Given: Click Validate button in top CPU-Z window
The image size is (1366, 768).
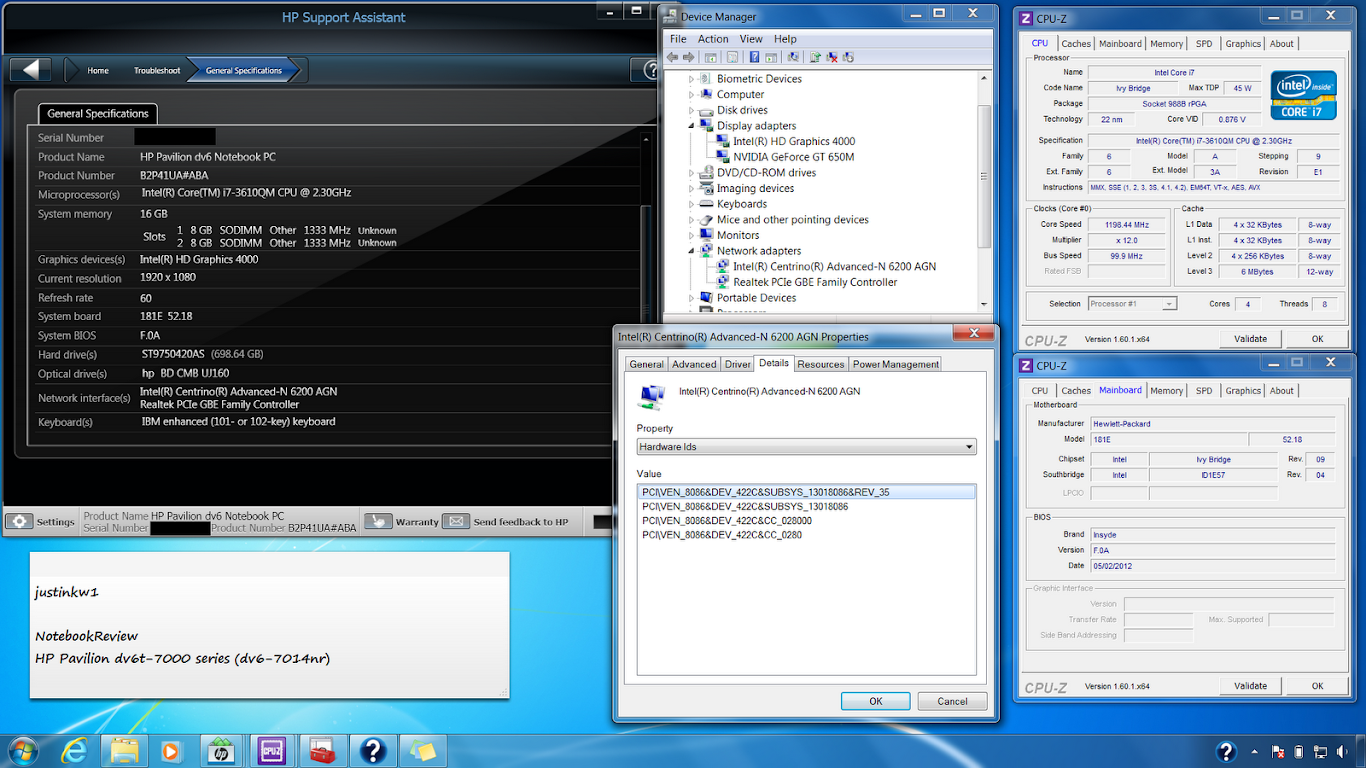Looking at the screenshot, I should pyautogui.click(x=1250, y=339).
